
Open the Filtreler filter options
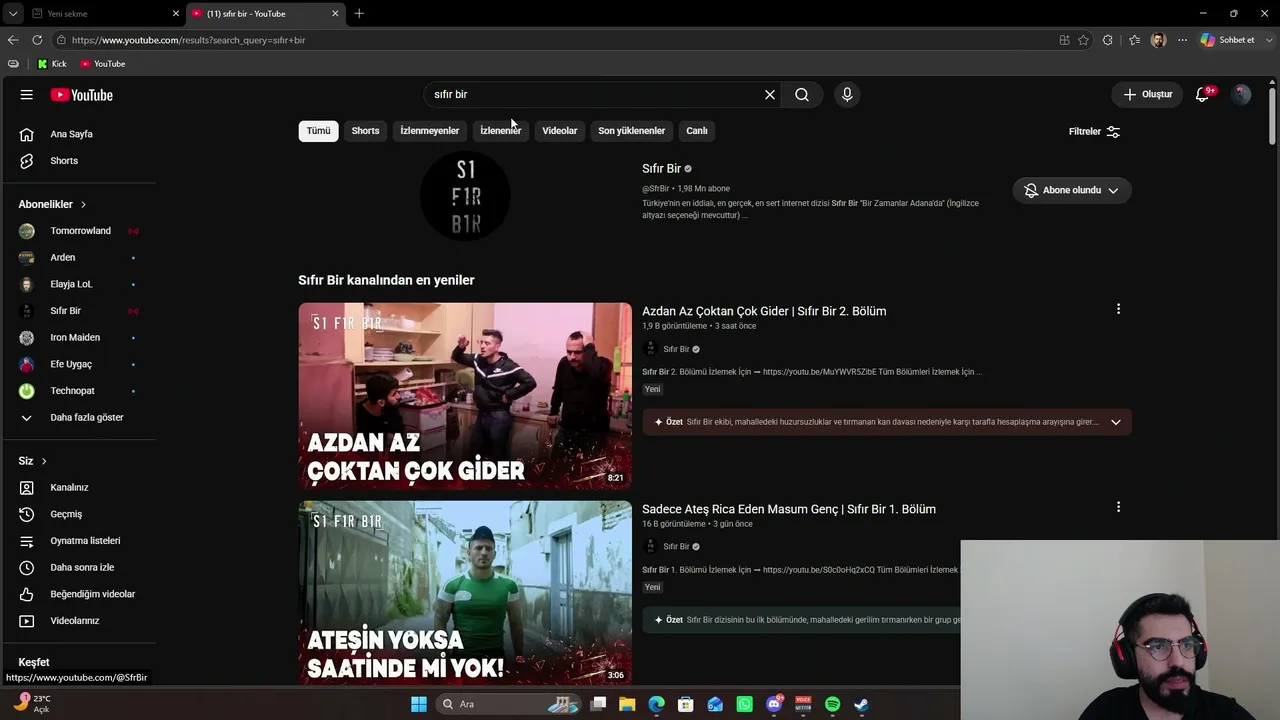pyautogui.click(x=1094, y=132)
